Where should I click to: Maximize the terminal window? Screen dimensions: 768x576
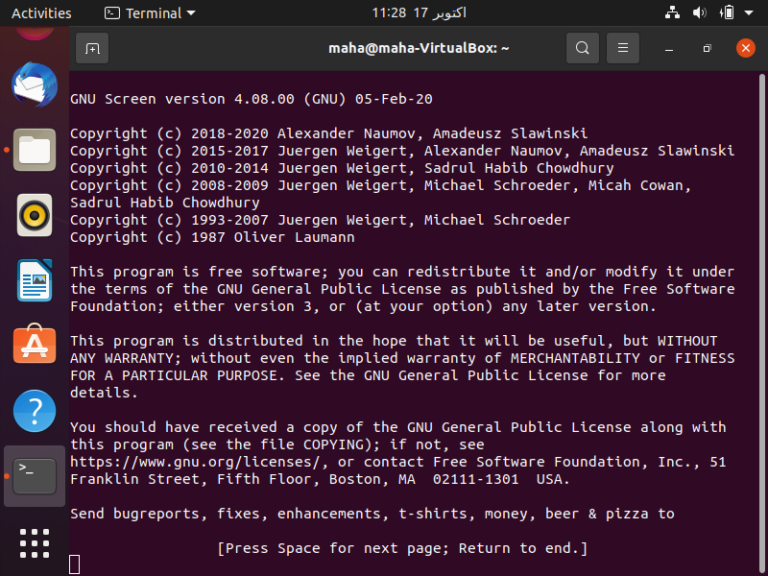707,48
